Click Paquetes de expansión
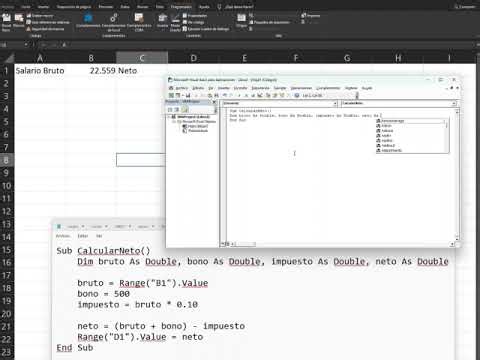 coord(269,22)
